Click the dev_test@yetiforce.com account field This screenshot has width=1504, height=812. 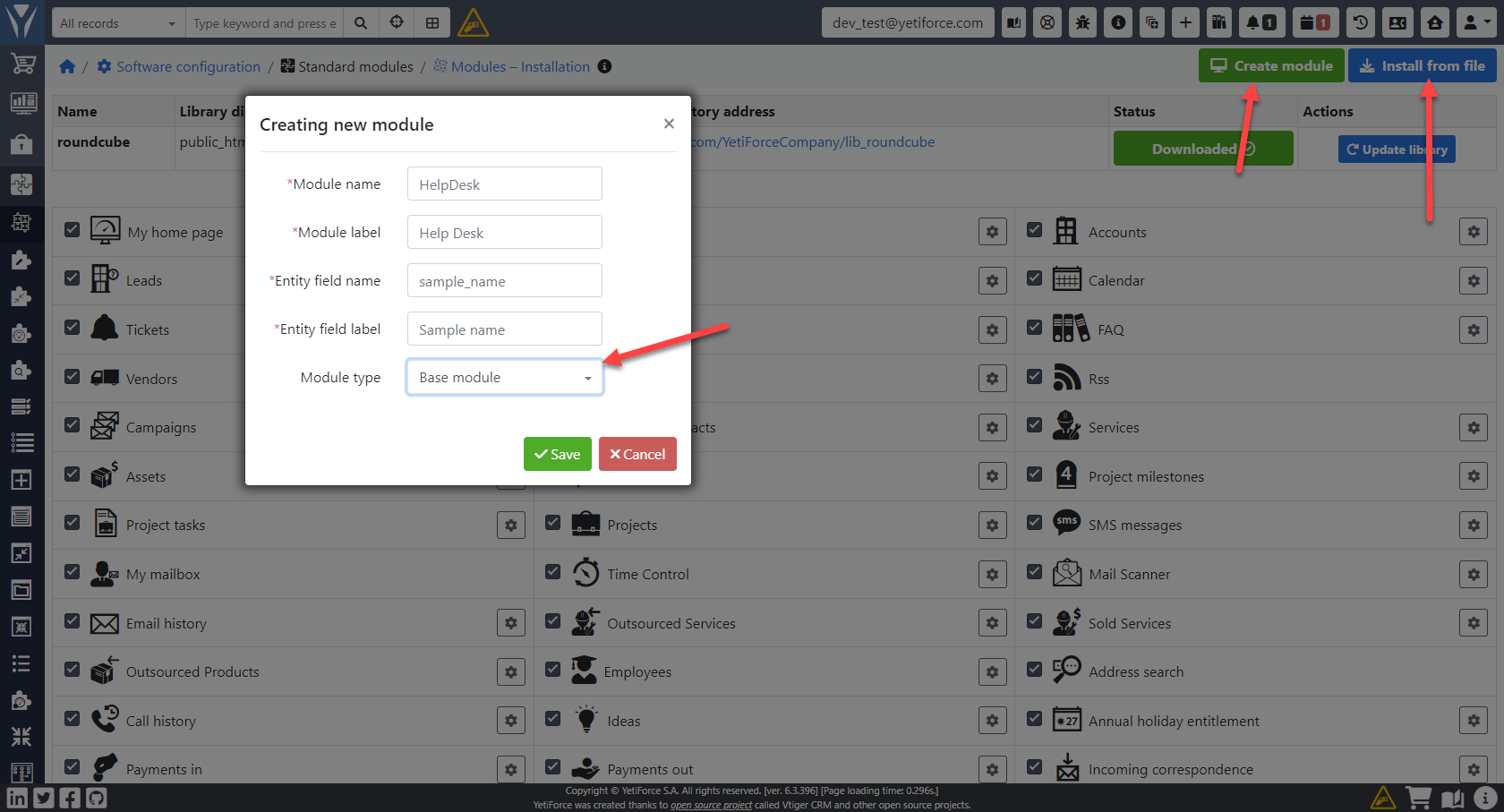908,23
